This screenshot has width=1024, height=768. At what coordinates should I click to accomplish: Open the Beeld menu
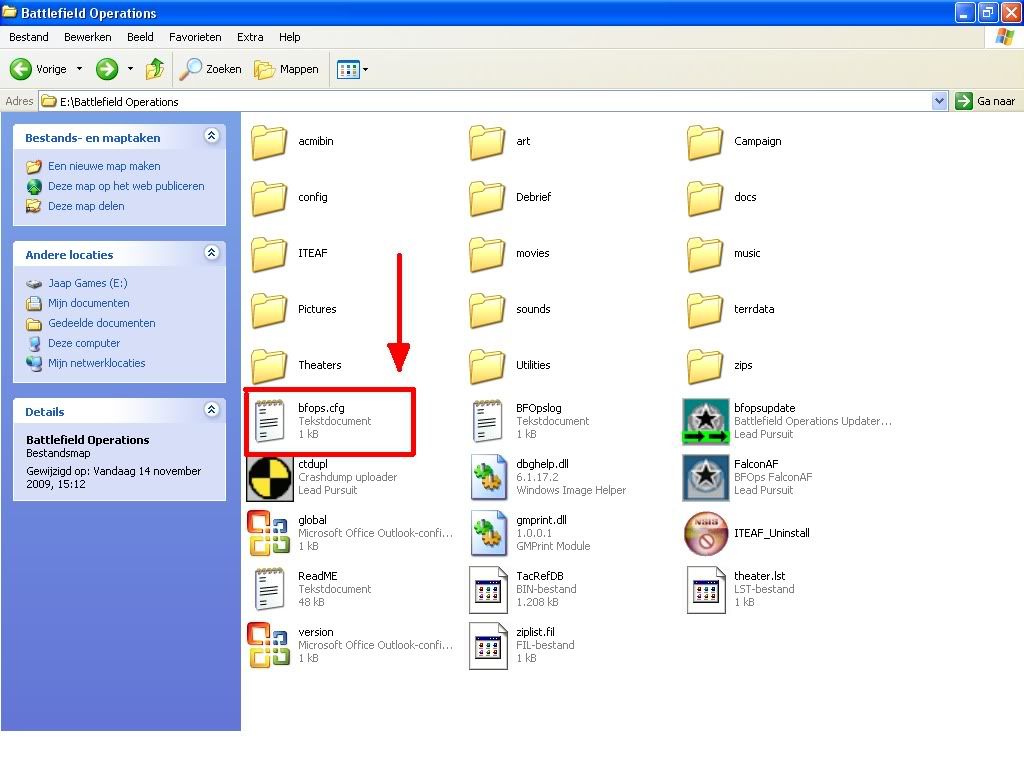(x=140, y=37)
